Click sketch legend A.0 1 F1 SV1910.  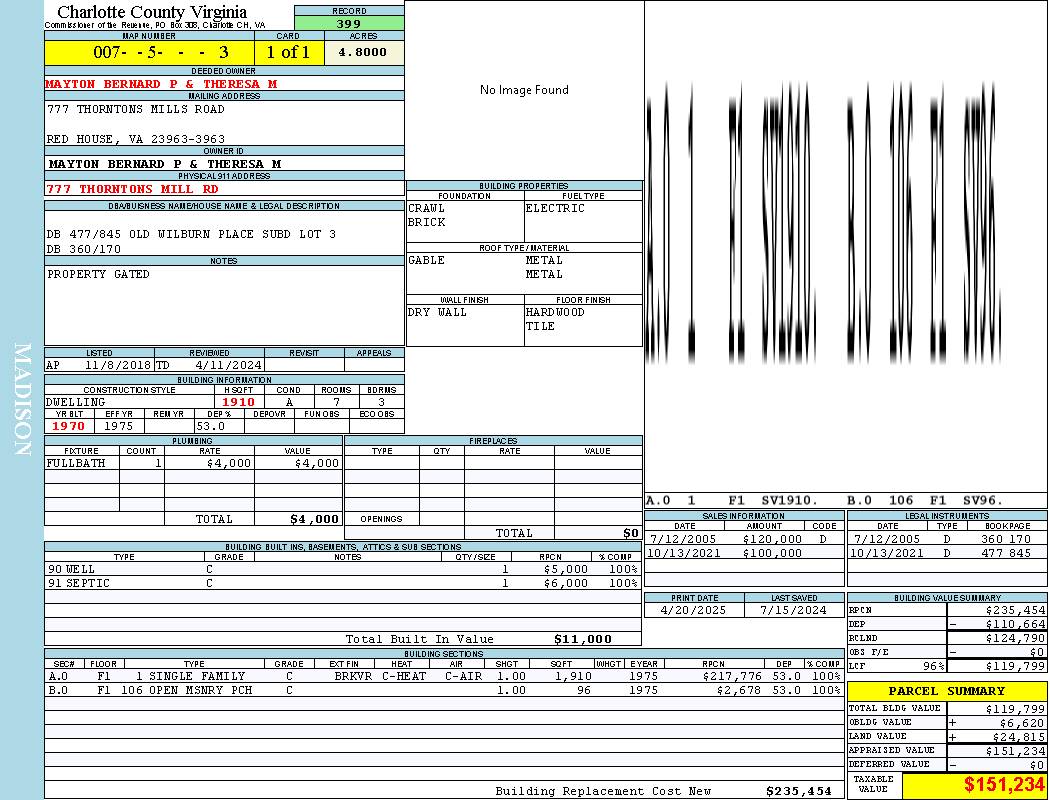point(732,501)
